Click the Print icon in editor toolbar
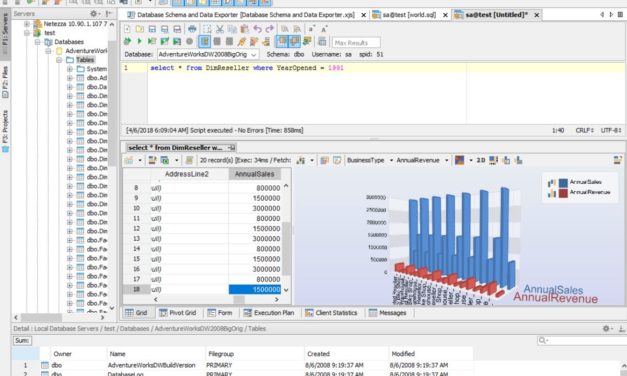 tap(192, 29)
